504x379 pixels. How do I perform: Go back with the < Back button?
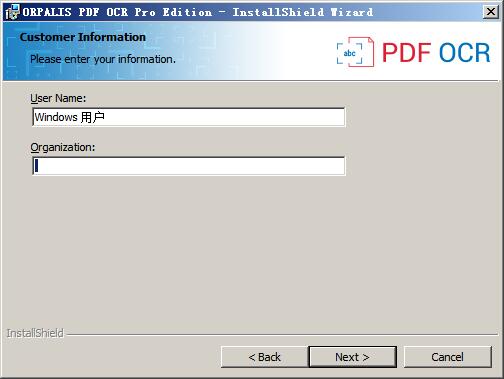(264, 357)
